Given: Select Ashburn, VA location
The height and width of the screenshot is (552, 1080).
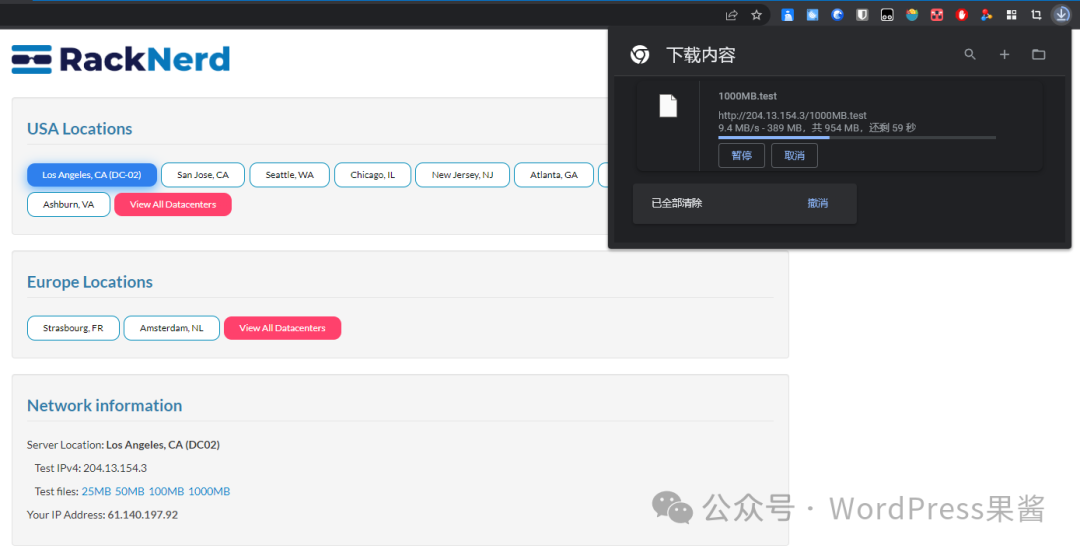Looking at the screenshot, I should pos(68,205).
